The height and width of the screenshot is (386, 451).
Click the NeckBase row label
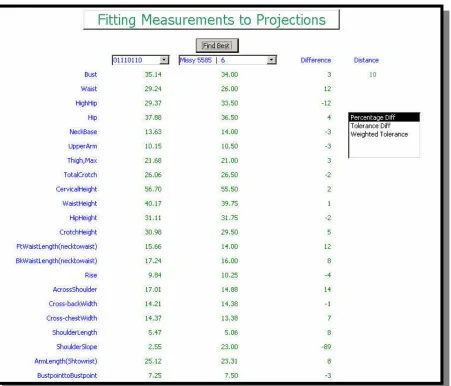[x=83, y=132]
